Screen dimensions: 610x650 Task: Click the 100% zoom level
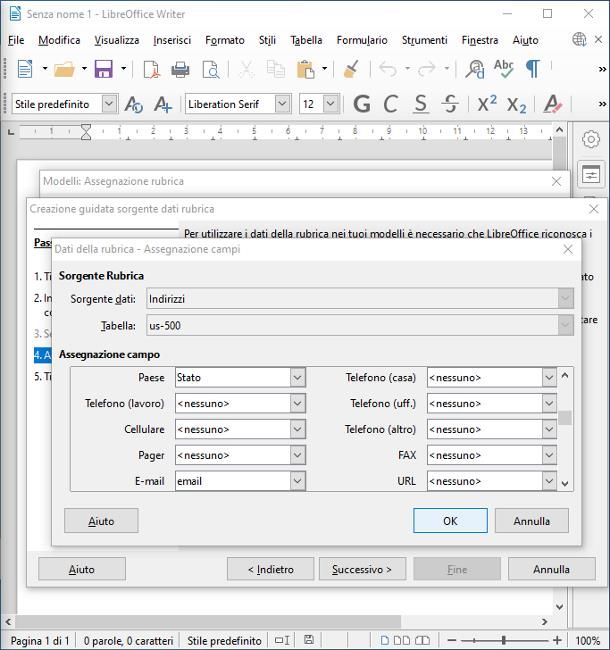[588, 640]
